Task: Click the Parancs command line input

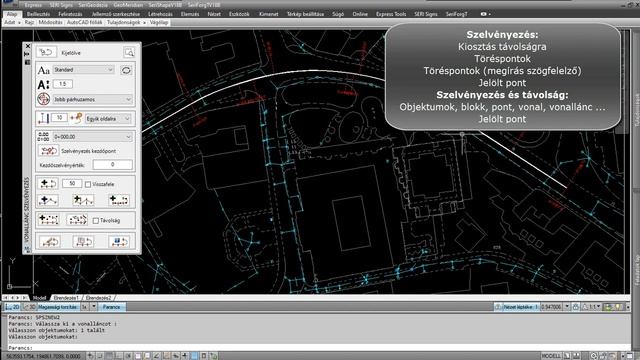Action: pos(318,348)
